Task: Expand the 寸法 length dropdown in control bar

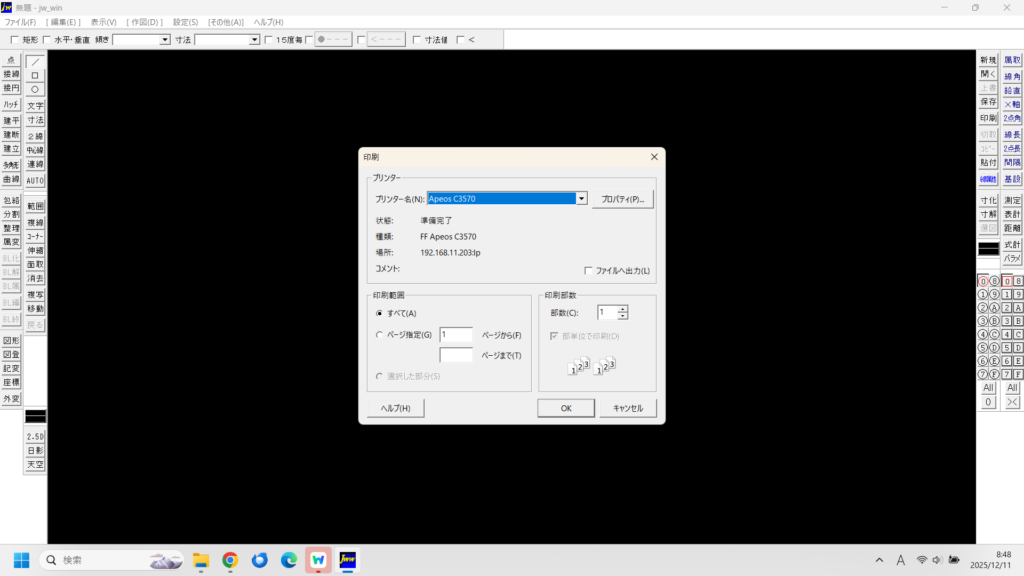Action: click(x=254, y=40)
